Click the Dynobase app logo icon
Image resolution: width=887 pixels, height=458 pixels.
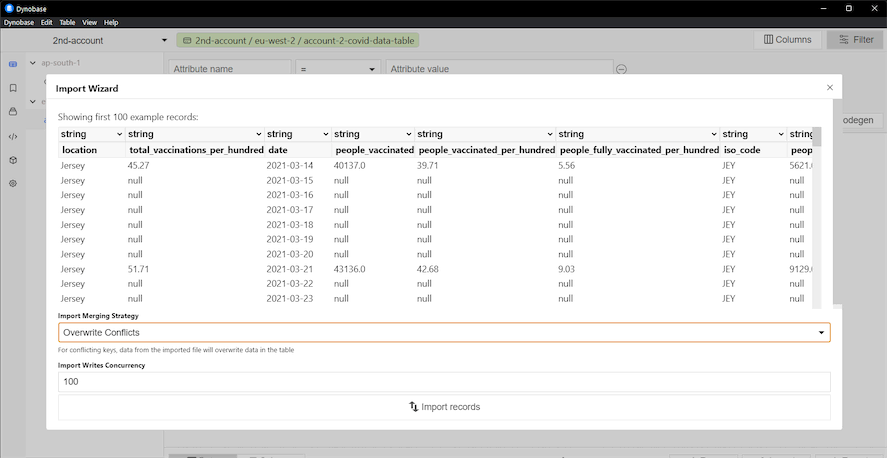click(8, 8)
